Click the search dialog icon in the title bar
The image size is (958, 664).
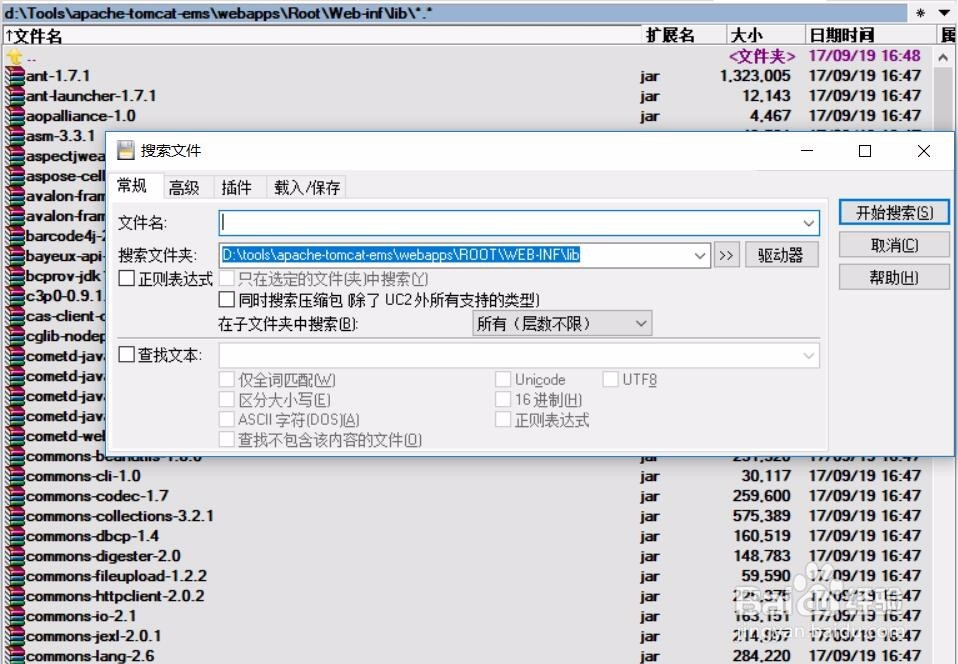(124, 150)
